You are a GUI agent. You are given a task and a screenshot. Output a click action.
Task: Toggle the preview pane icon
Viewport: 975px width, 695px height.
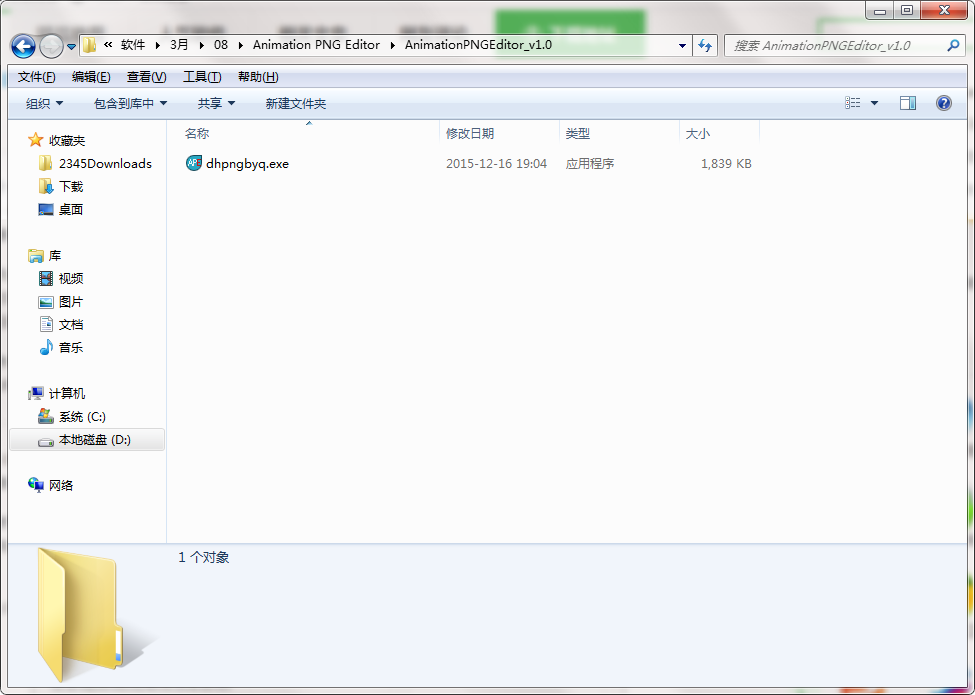[908, 103]
